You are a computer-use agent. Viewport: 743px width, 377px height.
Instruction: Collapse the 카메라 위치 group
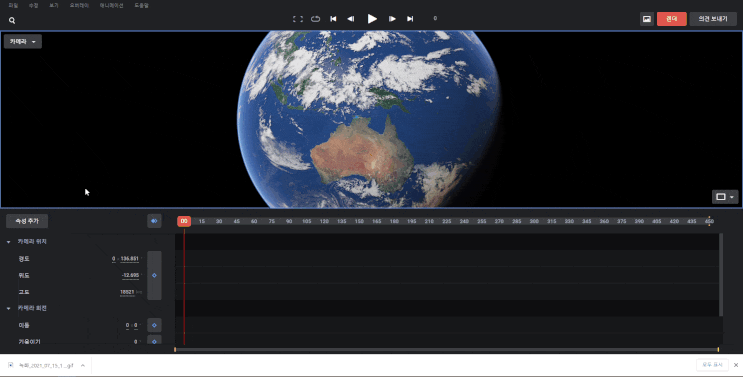tap(9, 242)
